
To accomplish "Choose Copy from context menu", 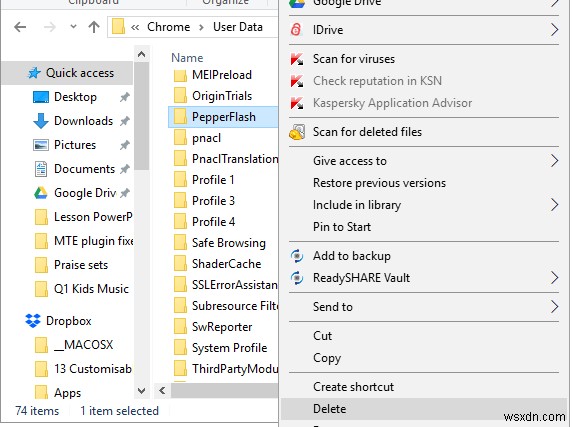I will click(x=424, y=358).
